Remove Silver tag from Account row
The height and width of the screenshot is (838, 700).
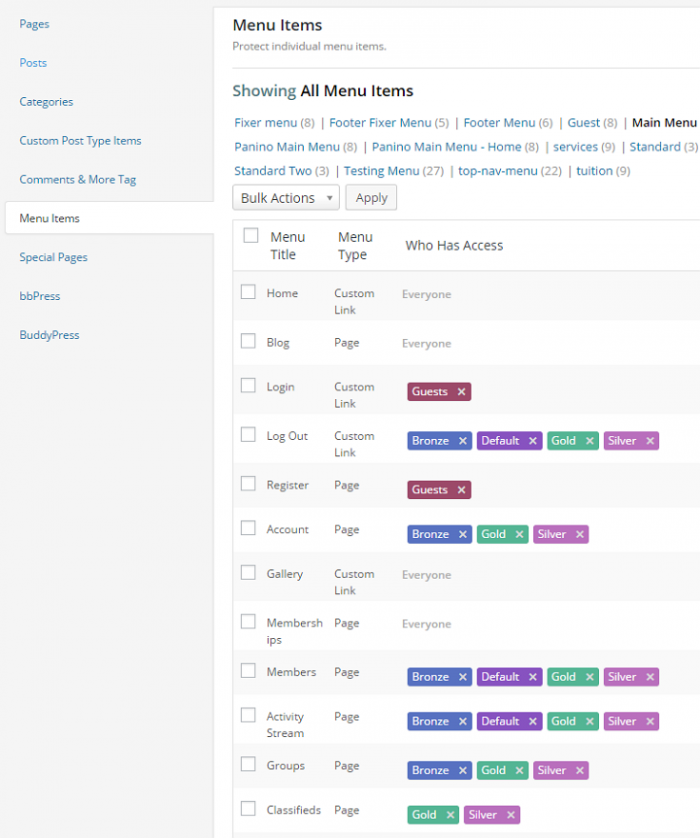coord(580,534)
